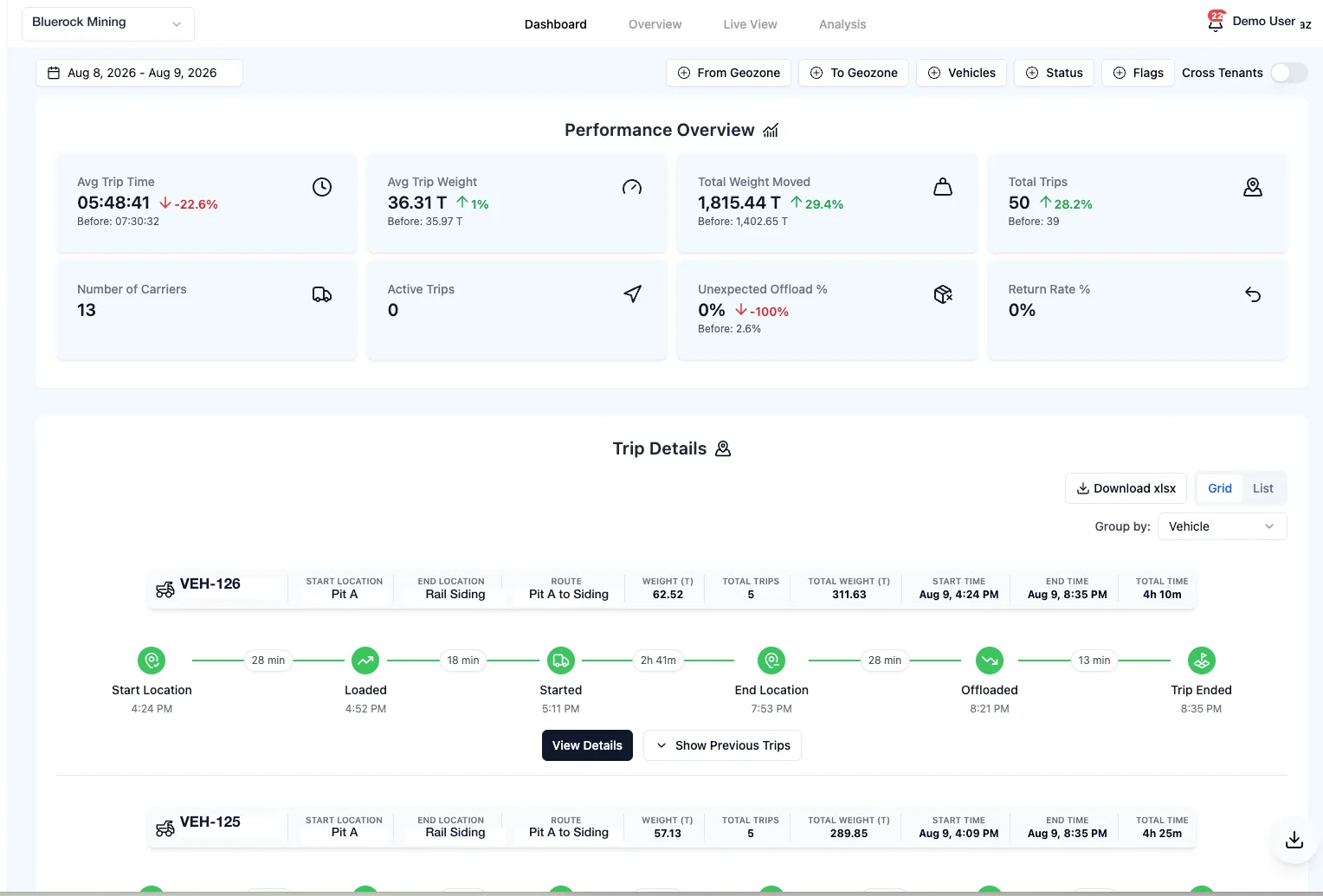Click the Total Weight Moved weight icon

point(943,187)
